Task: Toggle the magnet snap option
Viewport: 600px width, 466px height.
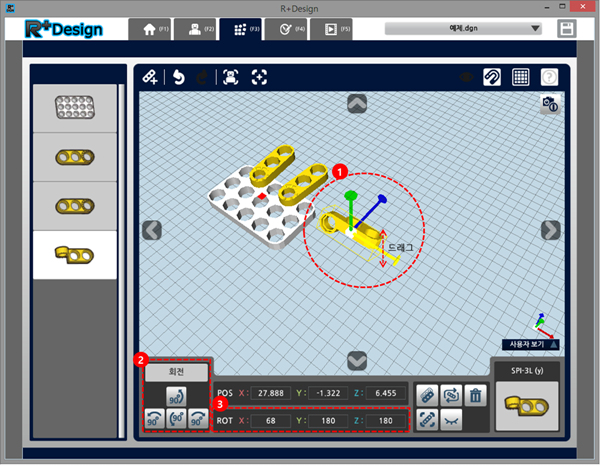Action: pos(492,76)
